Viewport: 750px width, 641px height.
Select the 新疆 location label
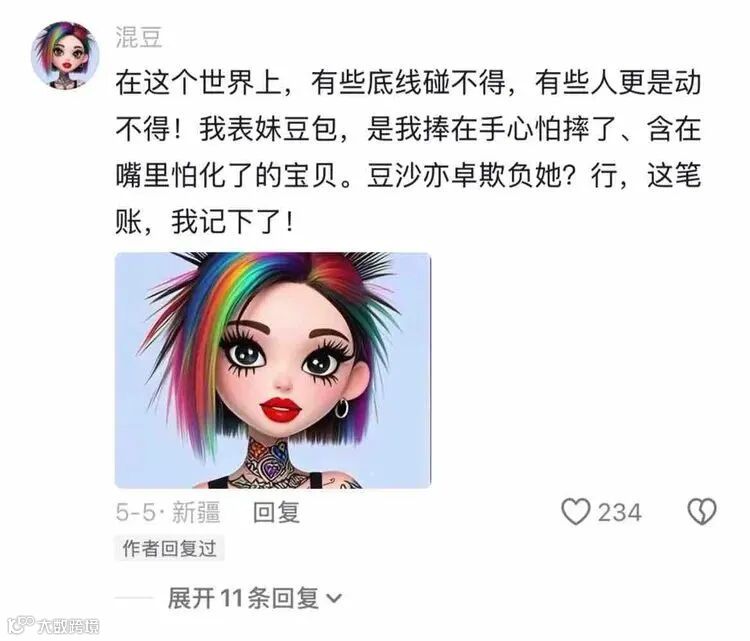[x=196, y=512]
